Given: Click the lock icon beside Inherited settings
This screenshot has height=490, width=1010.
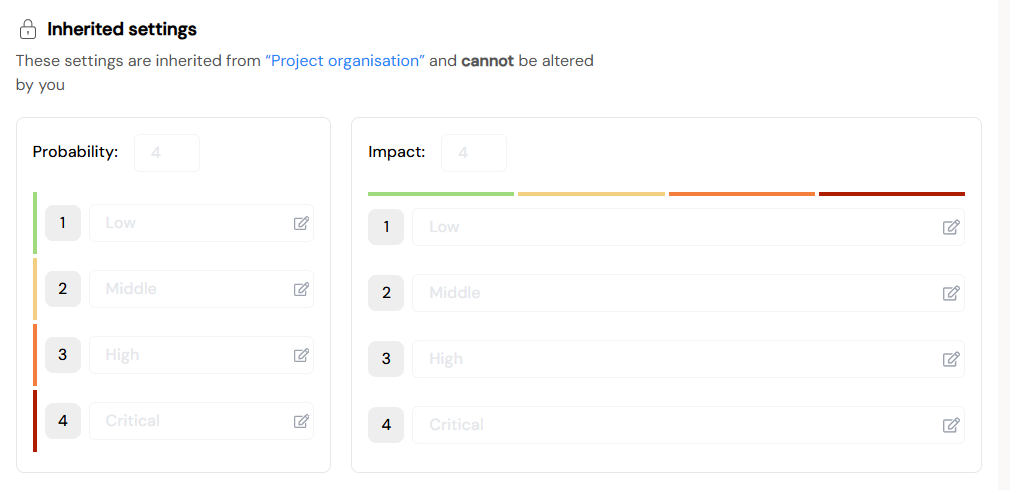Looking at the screenshot, I should pos(28,29).
